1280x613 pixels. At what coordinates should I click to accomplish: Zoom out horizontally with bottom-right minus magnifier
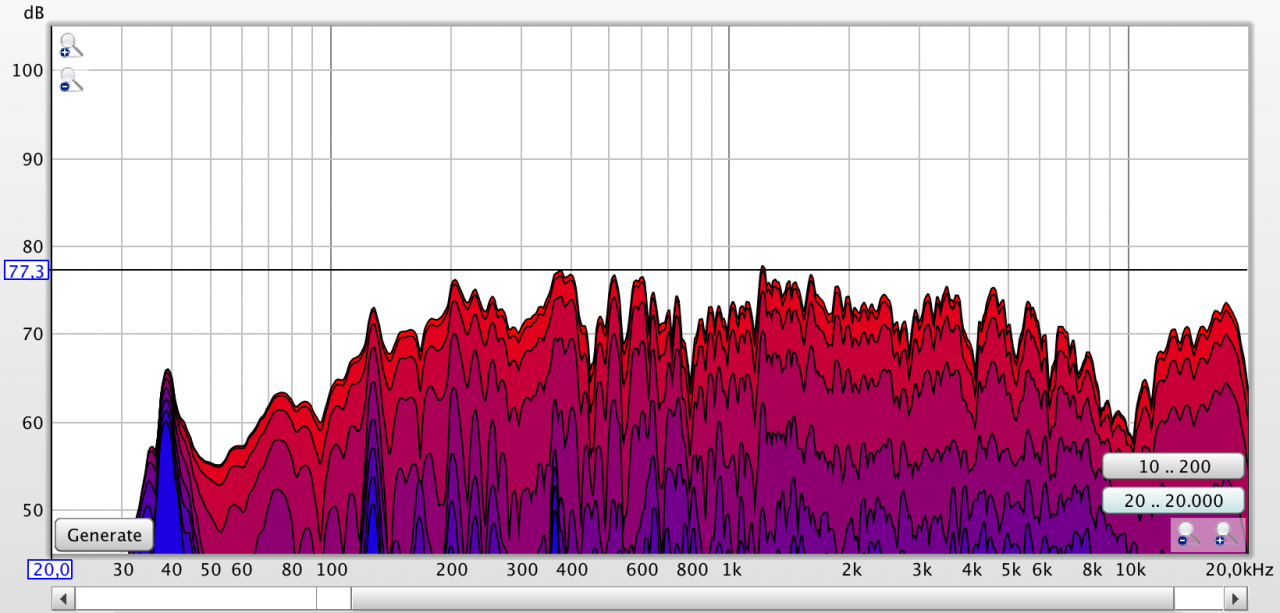click(x=1189, y=534)
